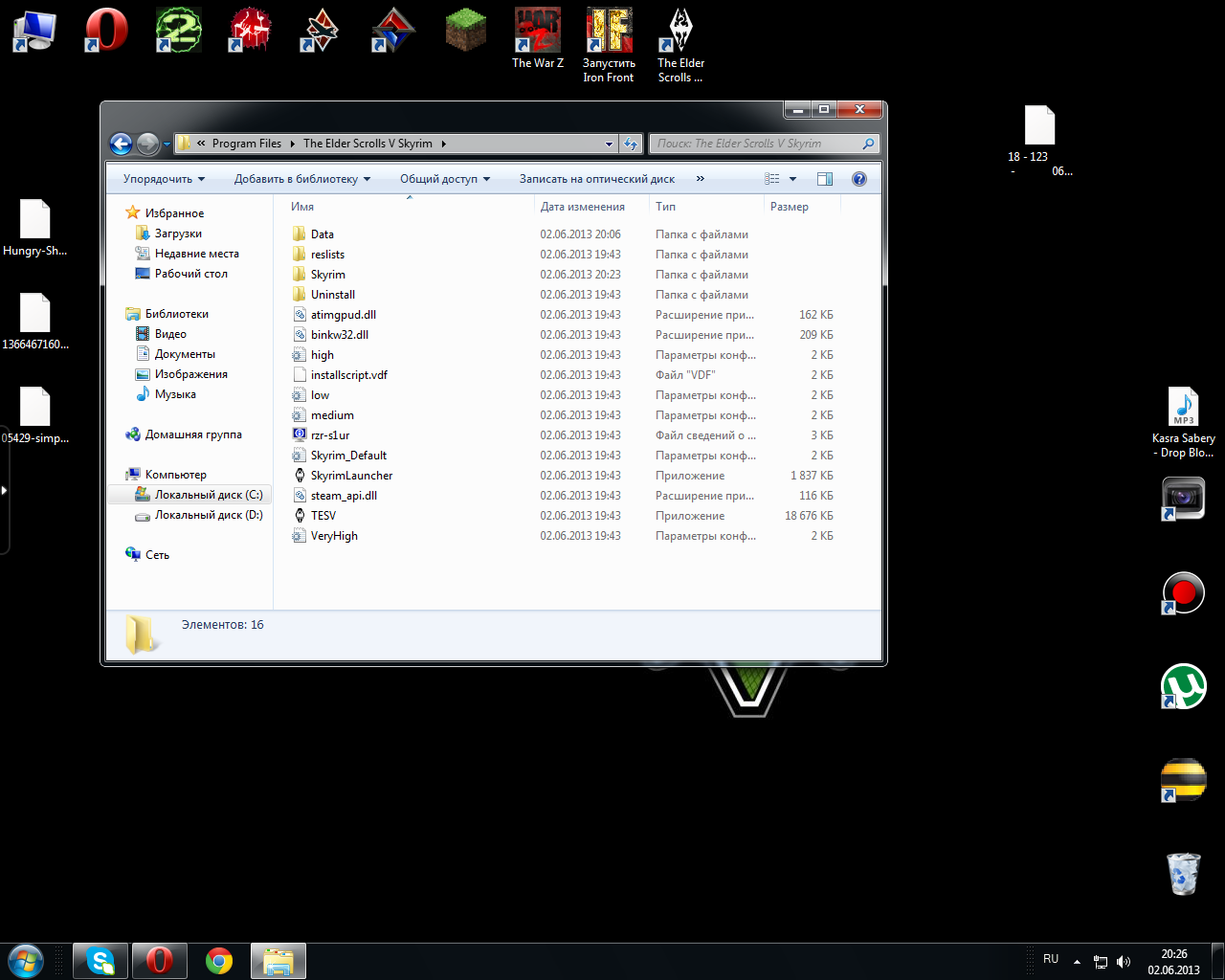Toggle the preview pane icon
This screenshot has width=1225, height=980.
click(x=825, y=179)
